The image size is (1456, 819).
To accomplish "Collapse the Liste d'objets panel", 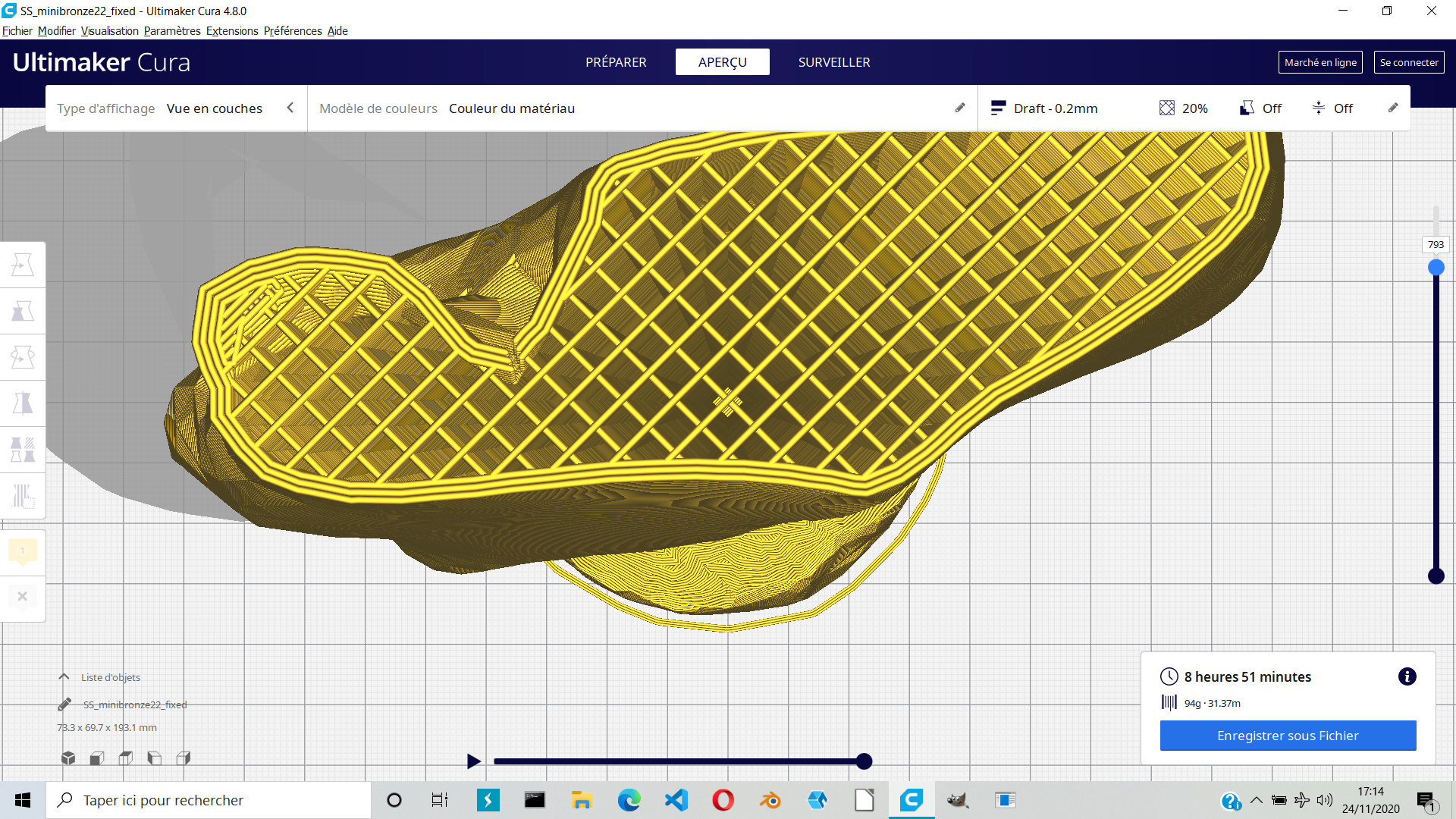I will [x=64, y=677].
